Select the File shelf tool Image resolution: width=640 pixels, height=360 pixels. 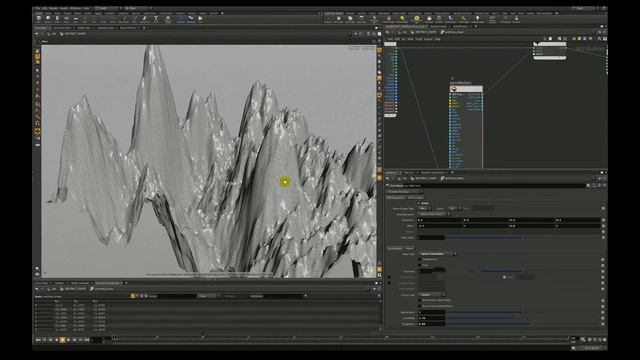[x=200, y=18]
